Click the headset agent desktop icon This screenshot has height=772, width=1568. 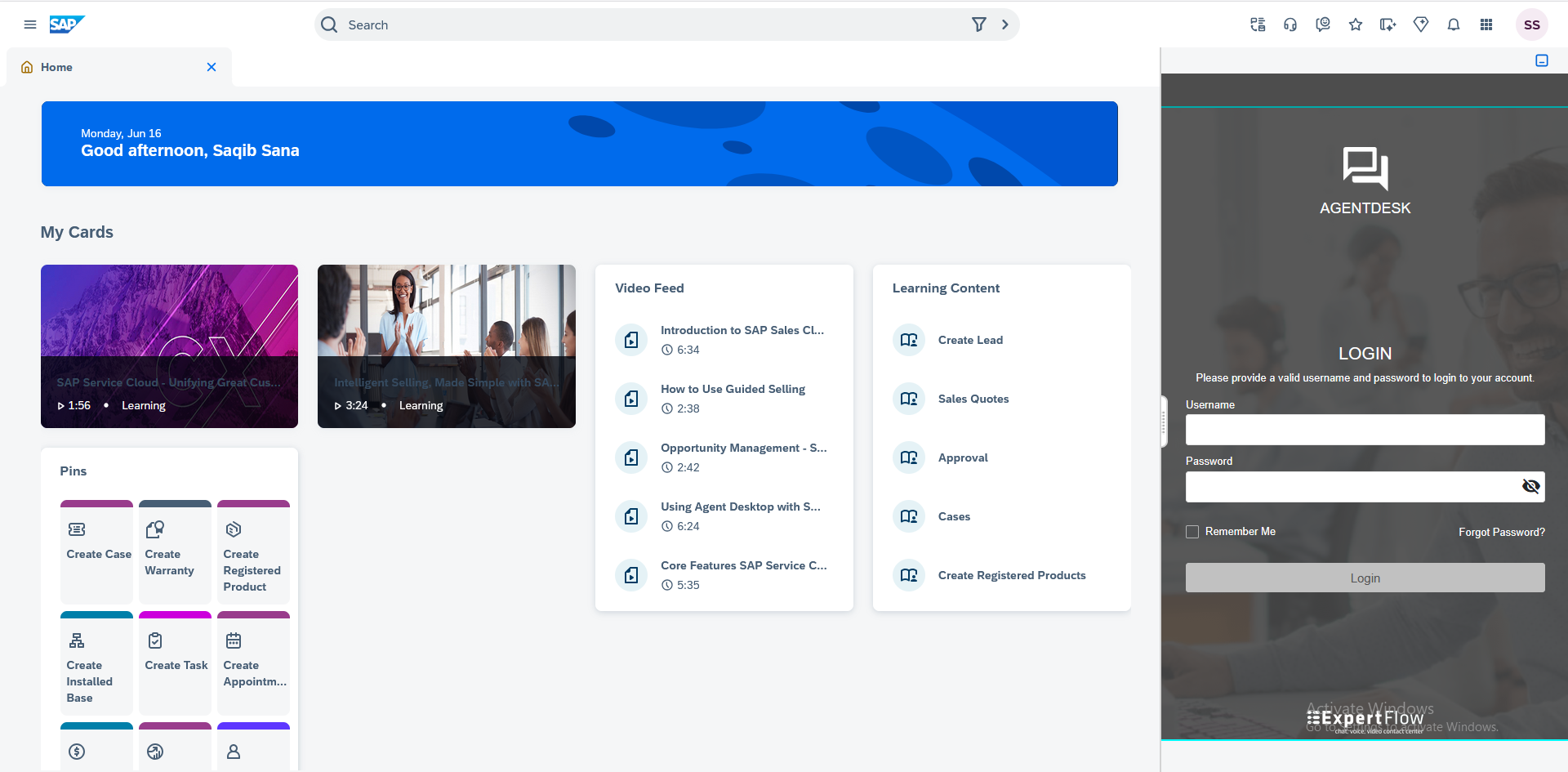coord(1290,25)
